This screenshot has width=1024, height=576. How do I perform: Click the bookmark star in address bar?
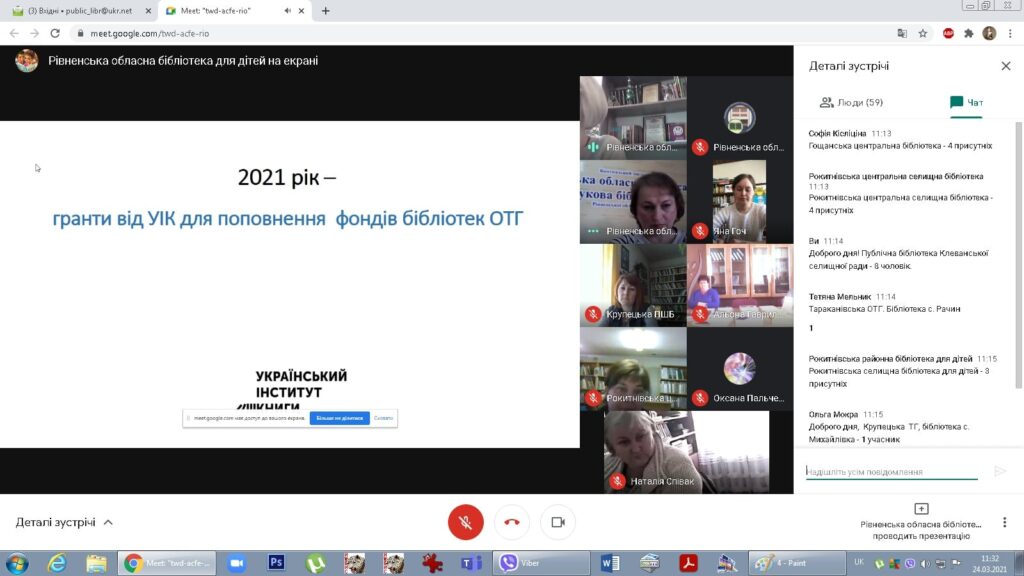tap(922, 33)
